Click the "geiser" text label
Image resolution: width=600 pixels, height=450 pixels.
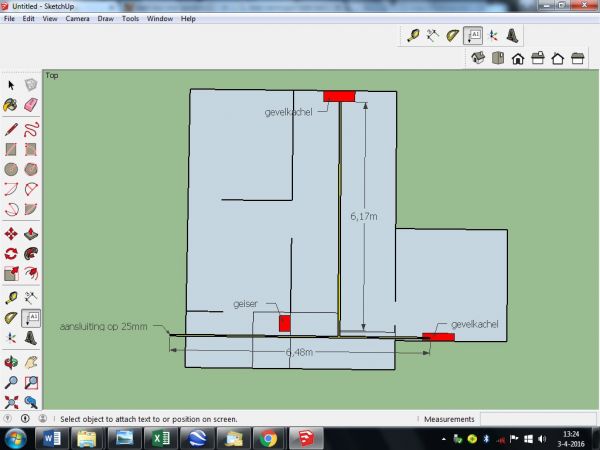tap(245, 304)
